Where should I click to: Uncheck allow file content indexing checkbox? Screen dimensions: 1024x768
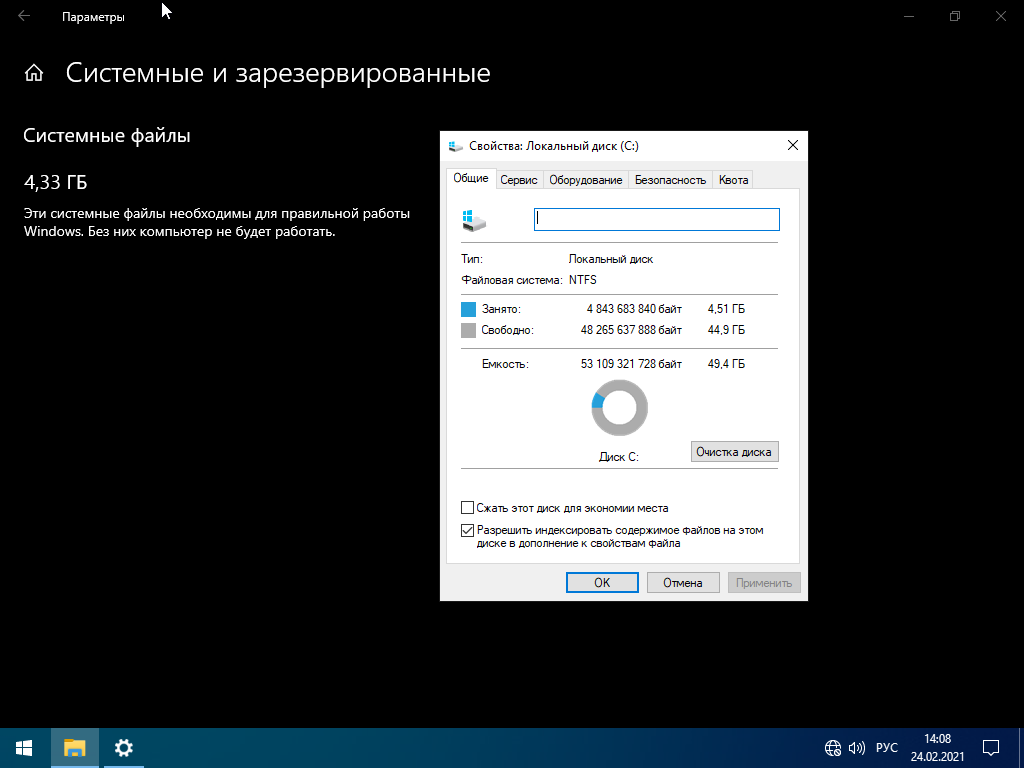click(467, 531)
